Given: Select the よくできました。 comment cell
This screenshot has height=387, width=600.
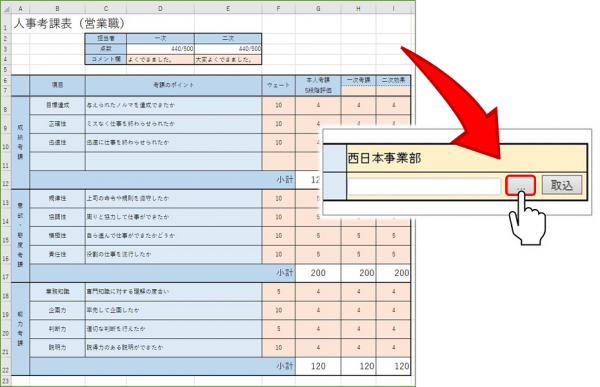Looking at the screenshot, I should pos(160,60).
